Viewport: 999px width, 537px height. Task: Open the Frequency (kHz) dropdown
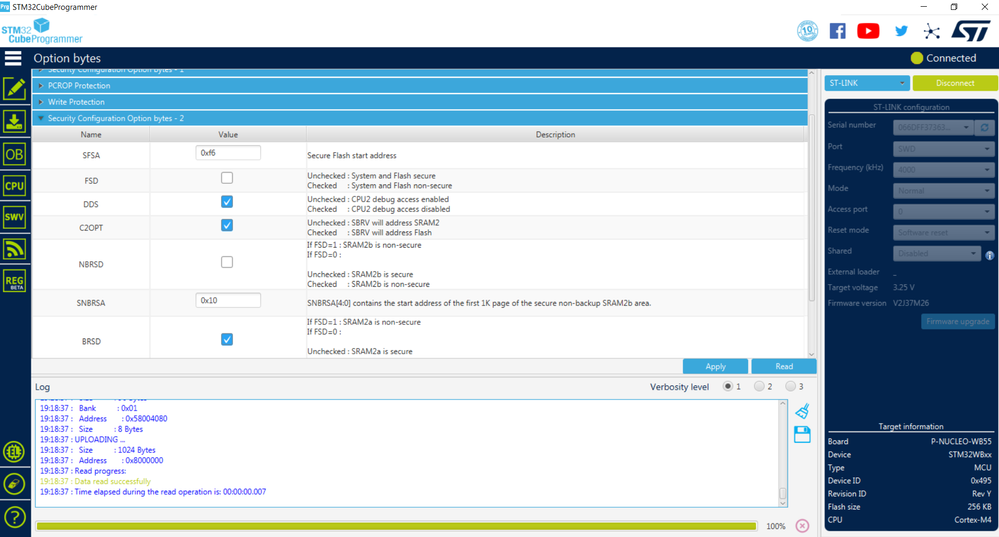pyautogui.click(x=943, y=169)
